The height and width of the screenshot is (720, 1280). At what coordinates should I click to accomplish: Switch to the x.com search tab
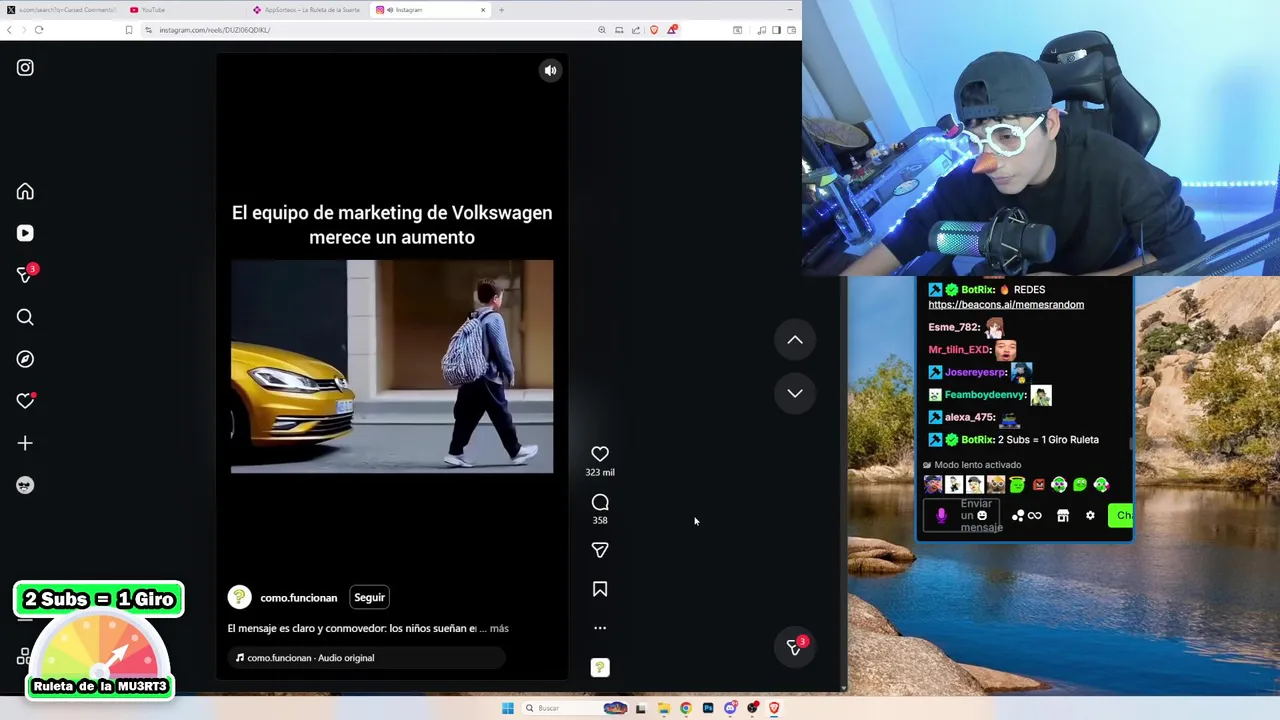[62, 10]
